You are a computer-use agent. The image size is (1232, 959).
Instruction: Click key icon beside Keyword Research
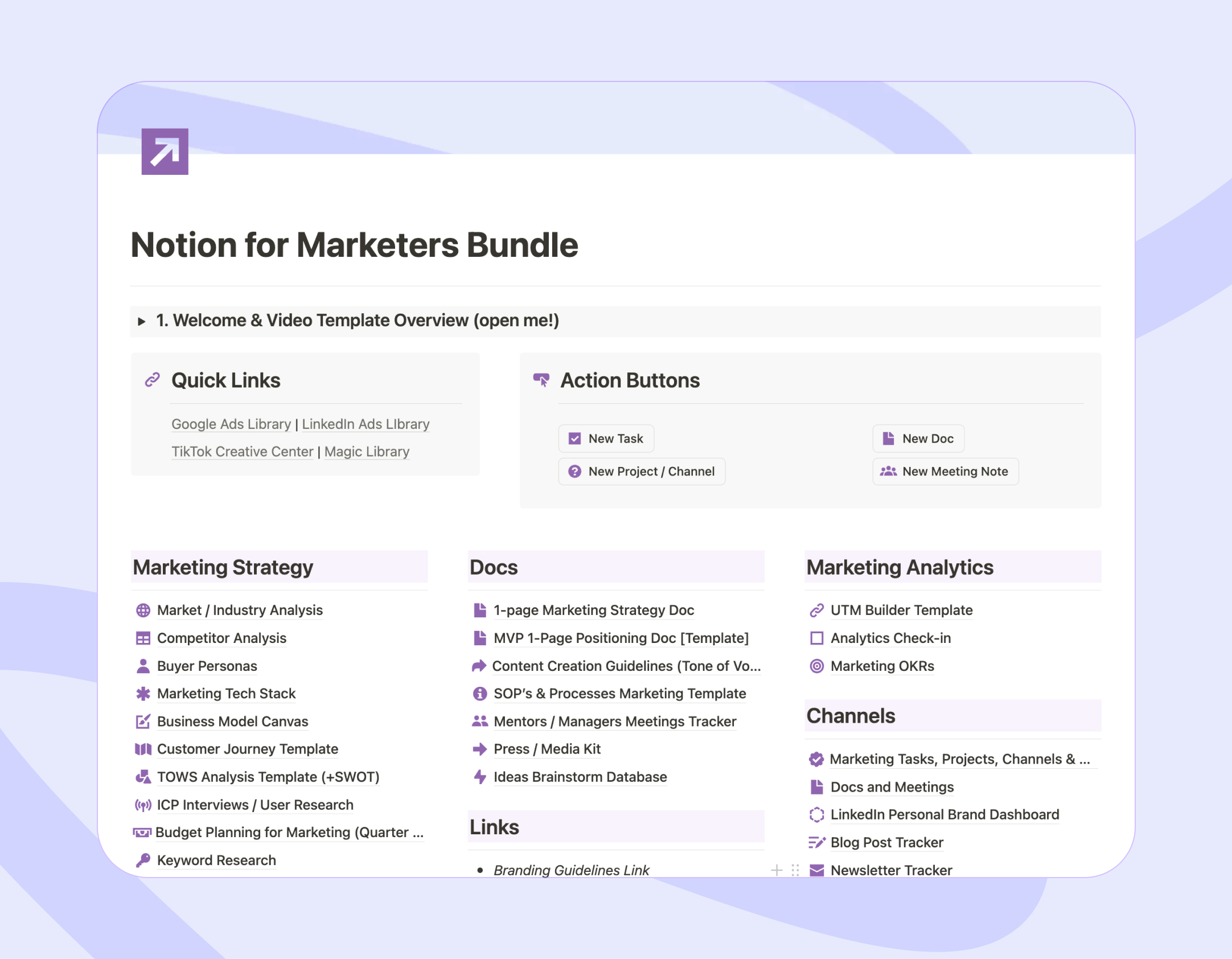point(143,860)
